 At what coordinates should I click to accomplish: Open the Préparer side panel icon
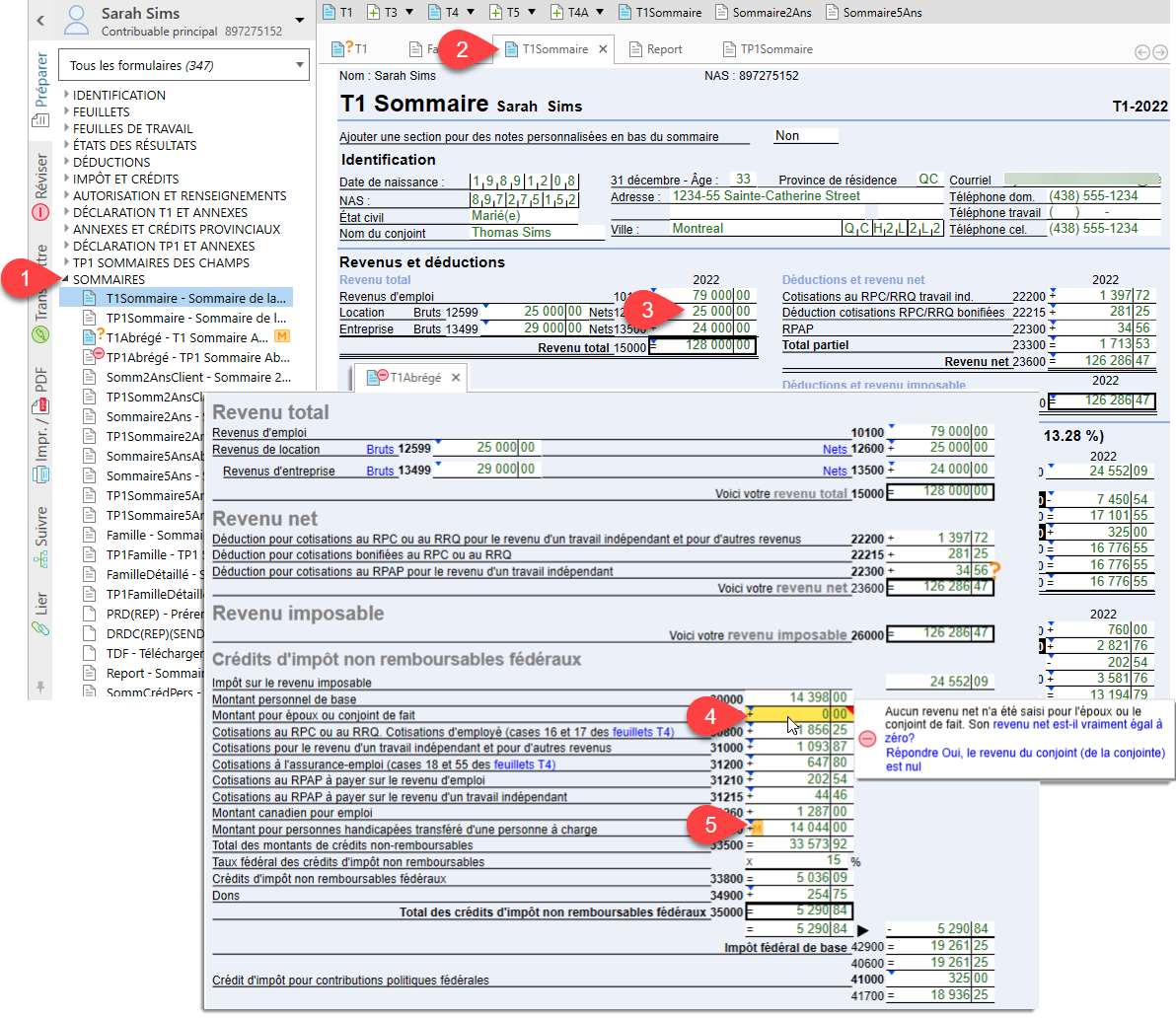coord(40,120)
